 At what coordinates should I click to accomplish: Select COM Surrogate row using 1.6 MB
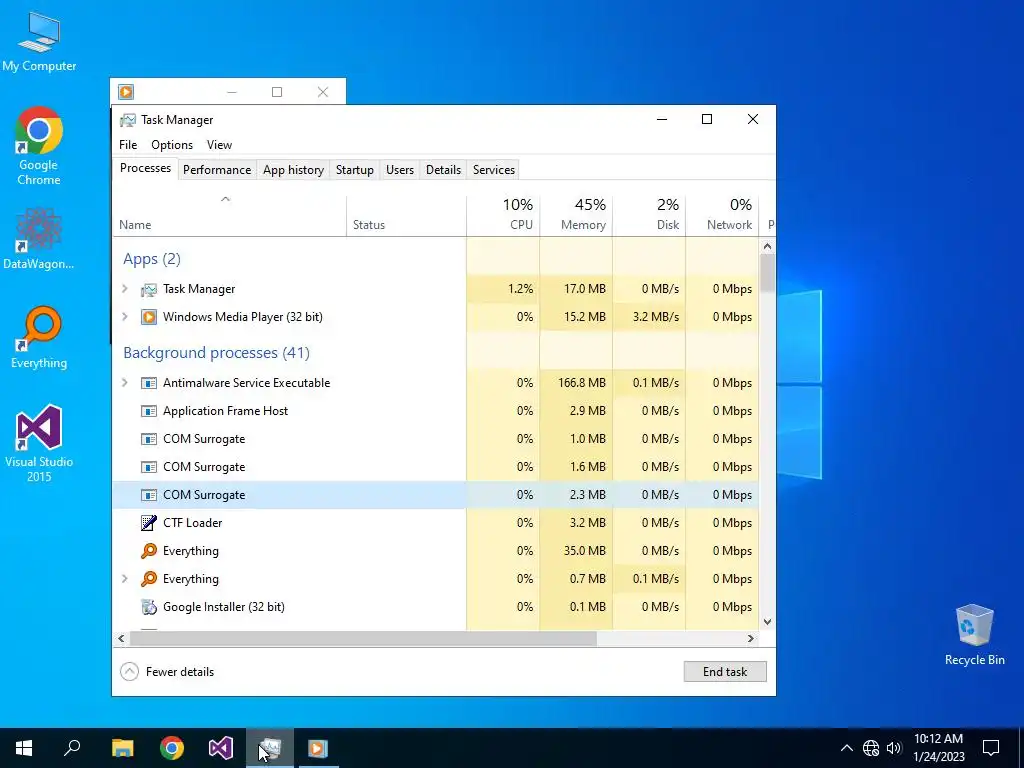[436, 467]
